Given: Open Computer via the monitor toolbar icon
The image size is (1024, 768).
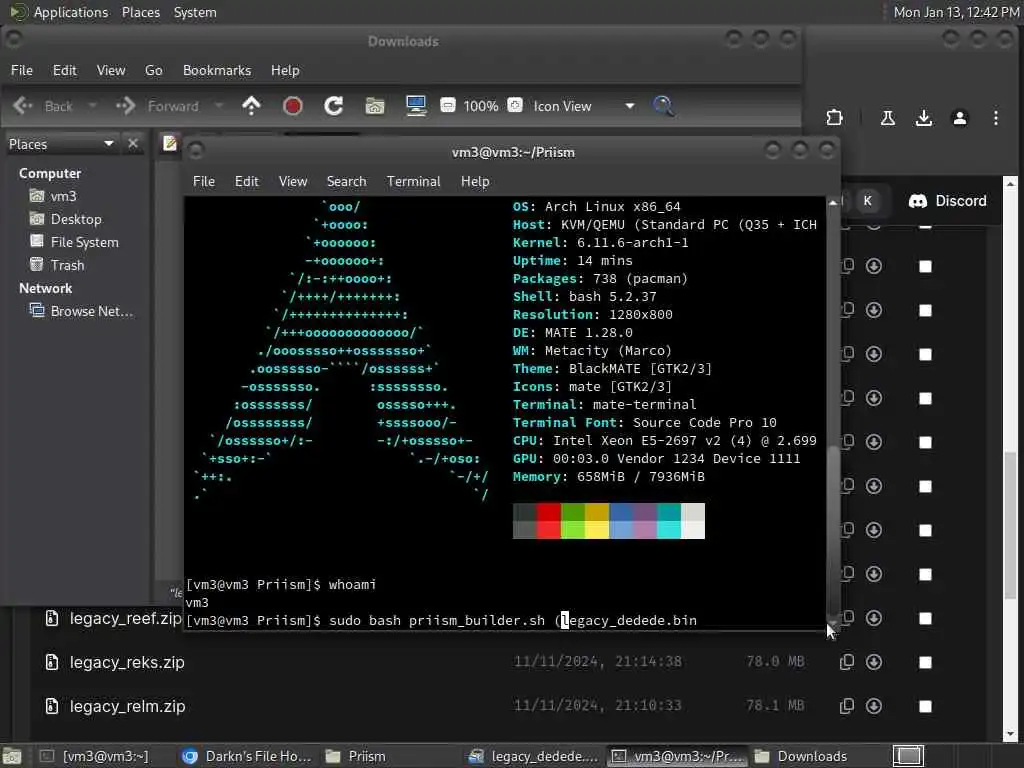Looking at the screenshot, I should pos(416,106).
